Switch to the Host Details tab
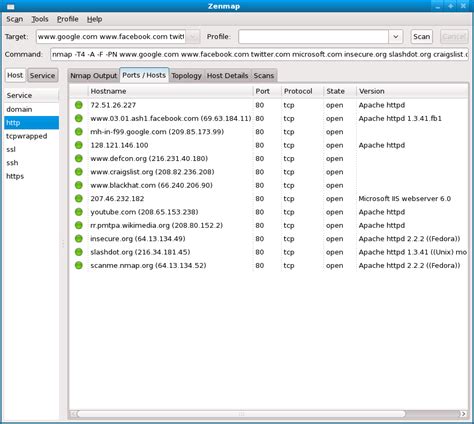This screenshot has height=424, width=474. [227, 76]
